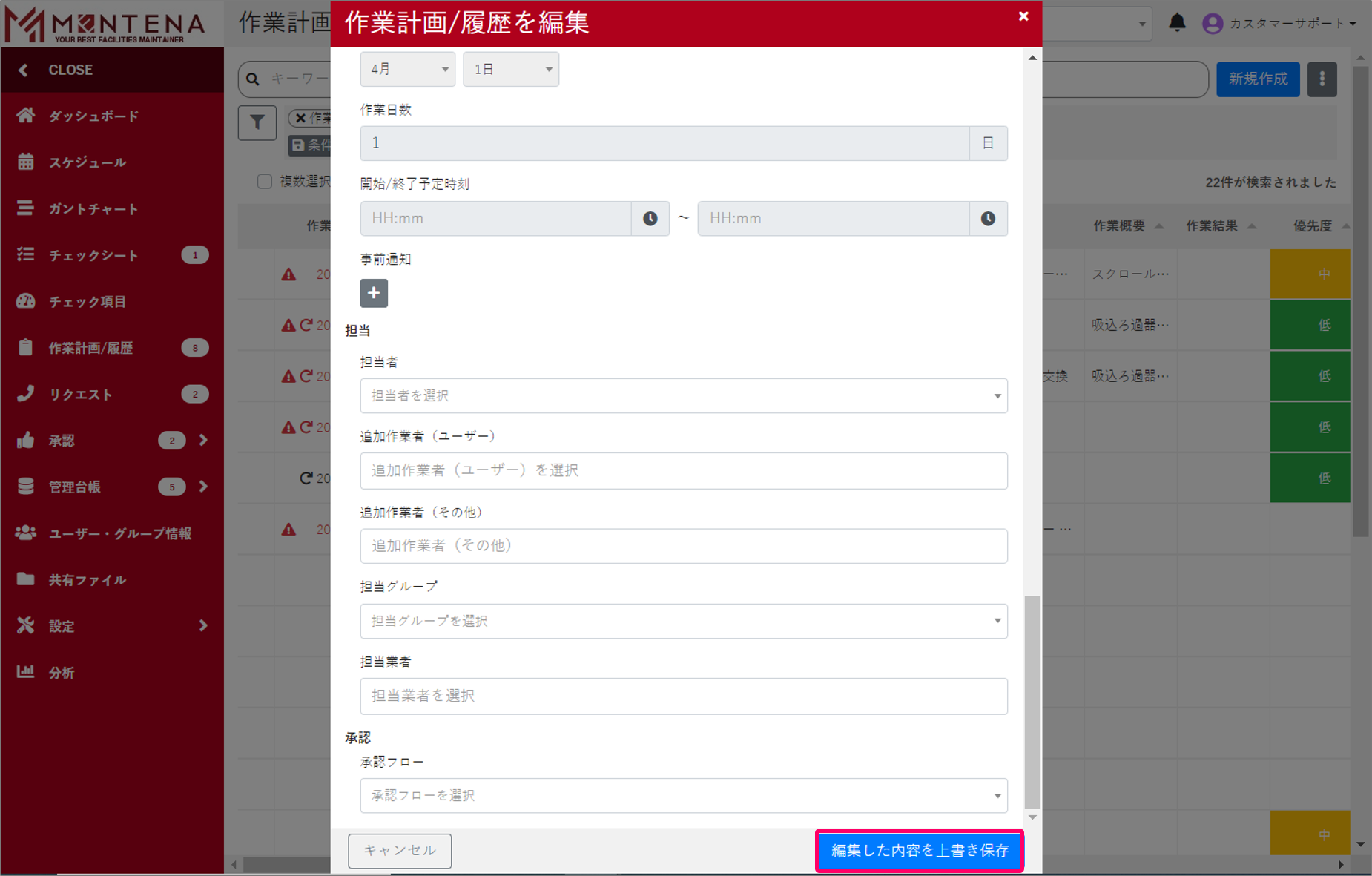Save with 編集した内容を上書き保存 button

[919, 851]
